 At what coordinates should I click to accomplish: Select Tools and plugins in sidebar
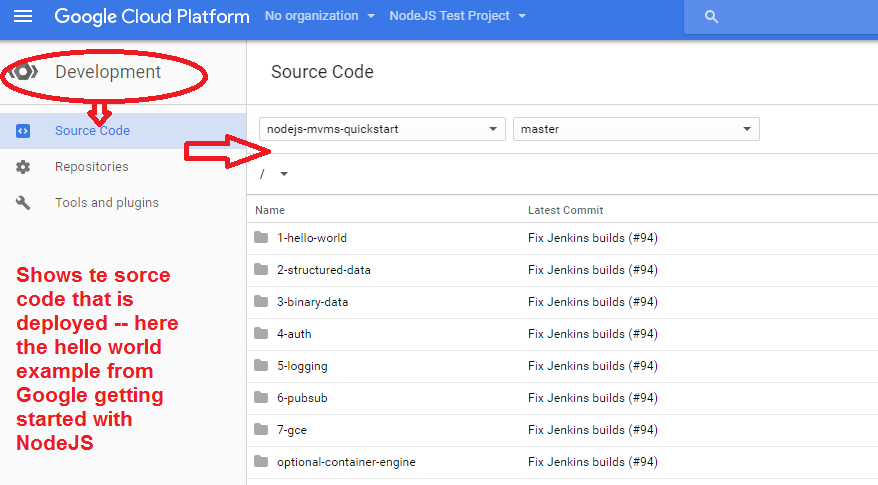pos(106,203)
